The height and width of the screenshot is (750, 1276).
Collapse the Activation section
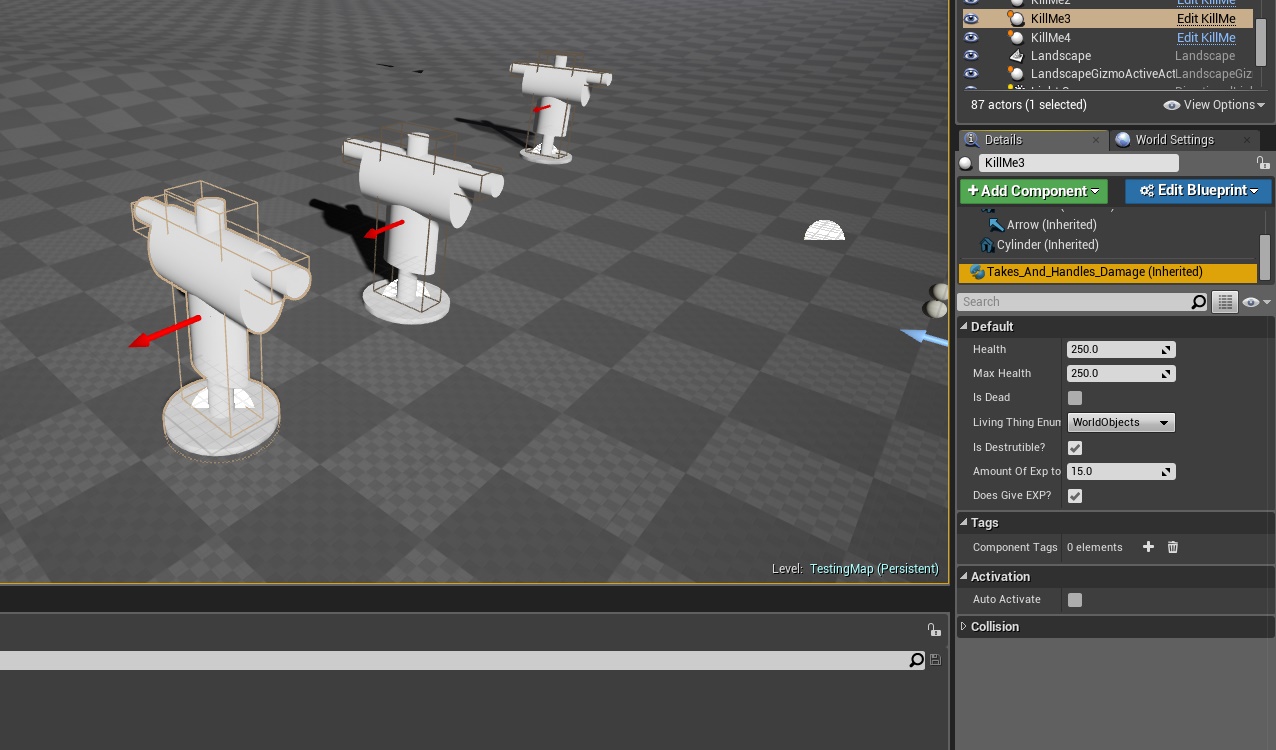[x=964, y=577]
